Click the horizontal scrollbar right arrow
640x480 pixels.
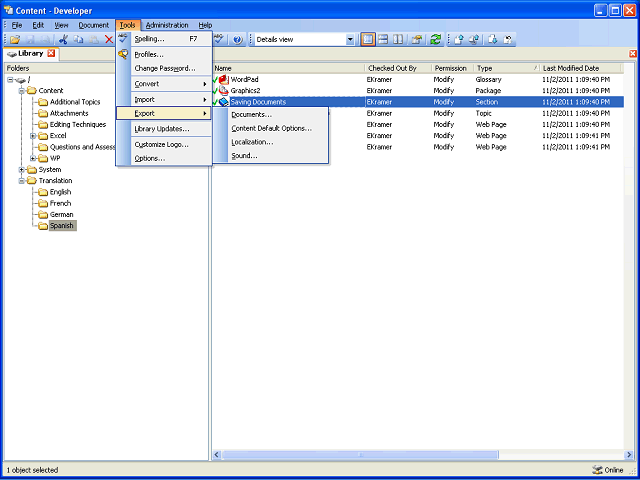tap(629, 454)
